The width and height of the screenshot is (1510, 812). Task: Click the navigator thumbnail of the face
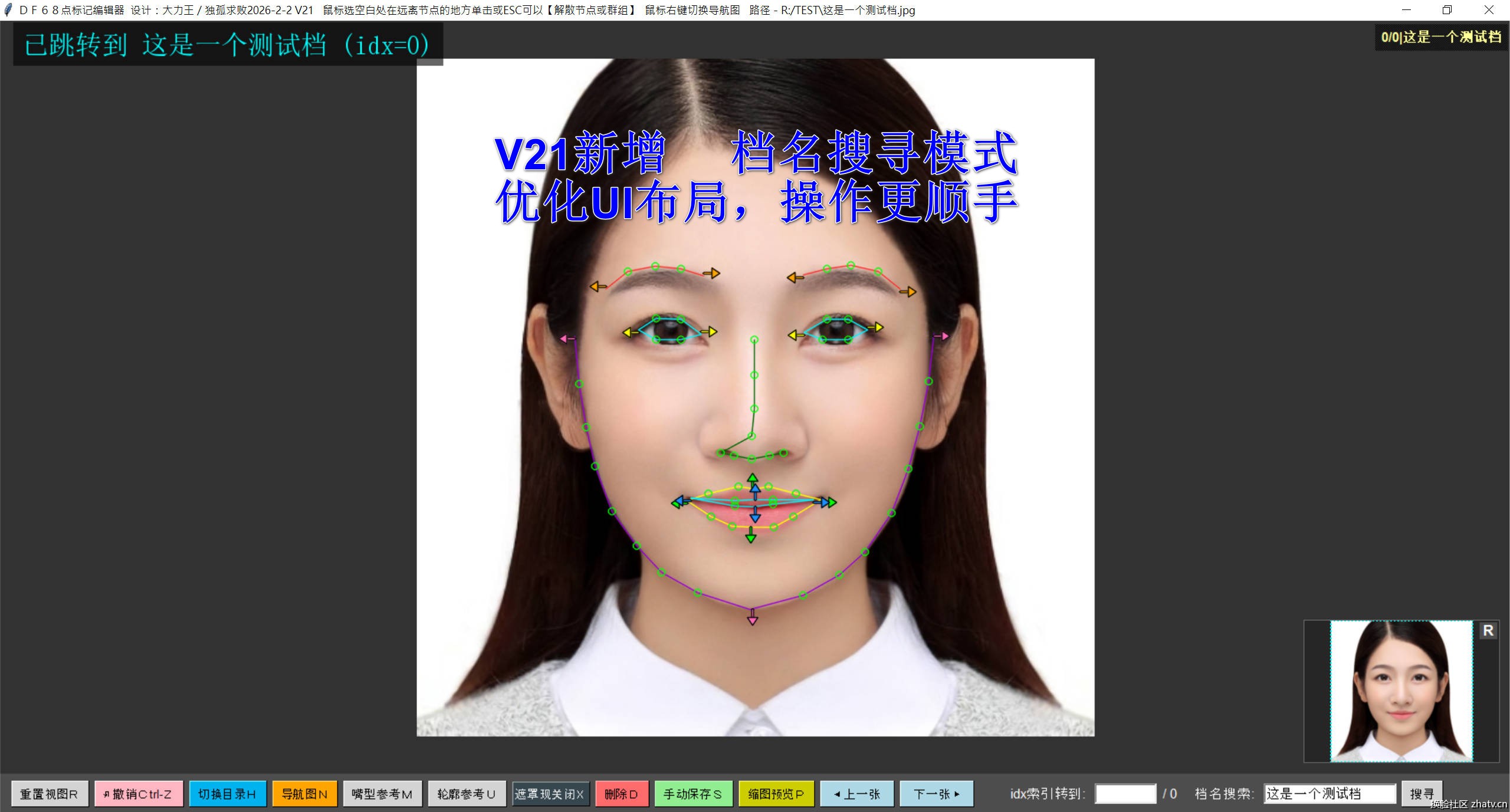pyautogui.click(x=1401, y=691)
